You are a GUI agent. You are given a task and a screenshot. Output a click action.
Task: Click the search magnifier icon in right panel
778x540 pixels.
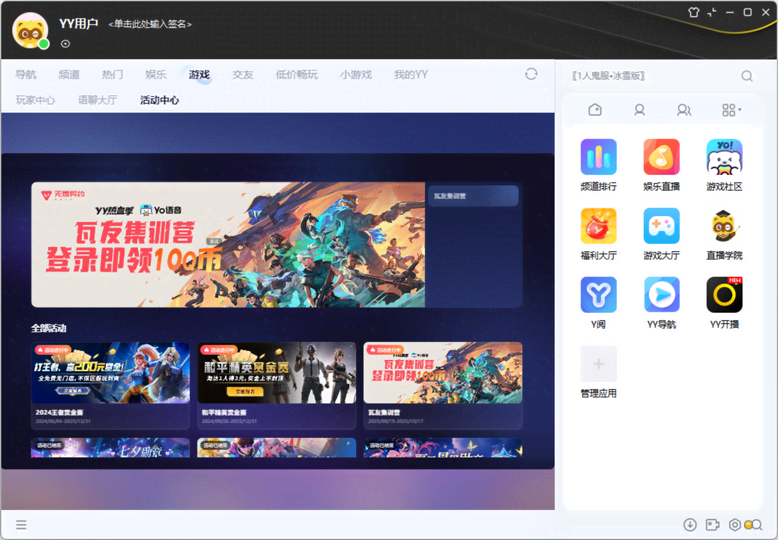point(747,76)
